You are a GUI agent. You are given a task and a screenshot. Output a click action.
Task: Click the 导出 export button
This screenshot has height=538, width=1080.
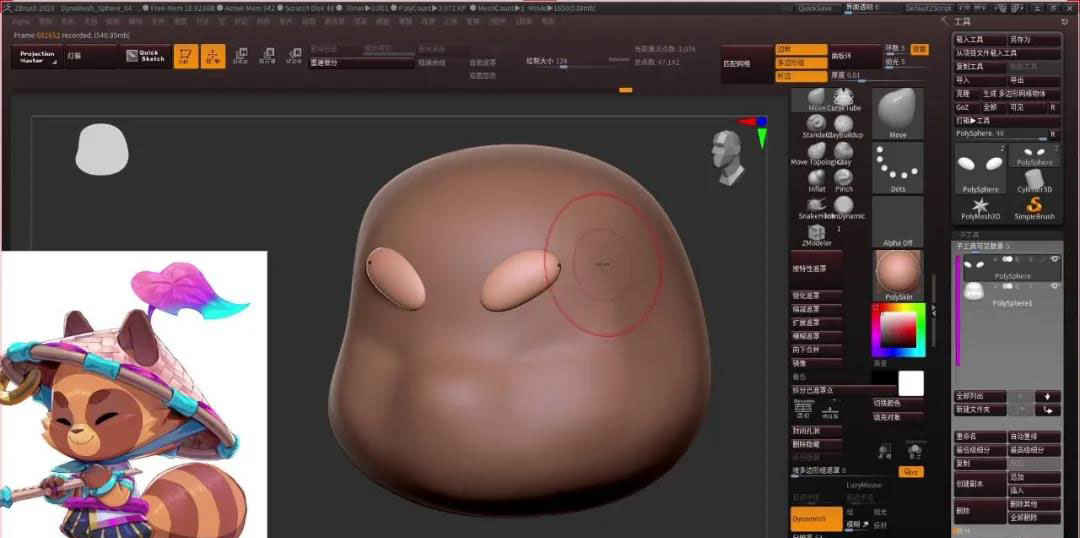[x=1035, y=81]
